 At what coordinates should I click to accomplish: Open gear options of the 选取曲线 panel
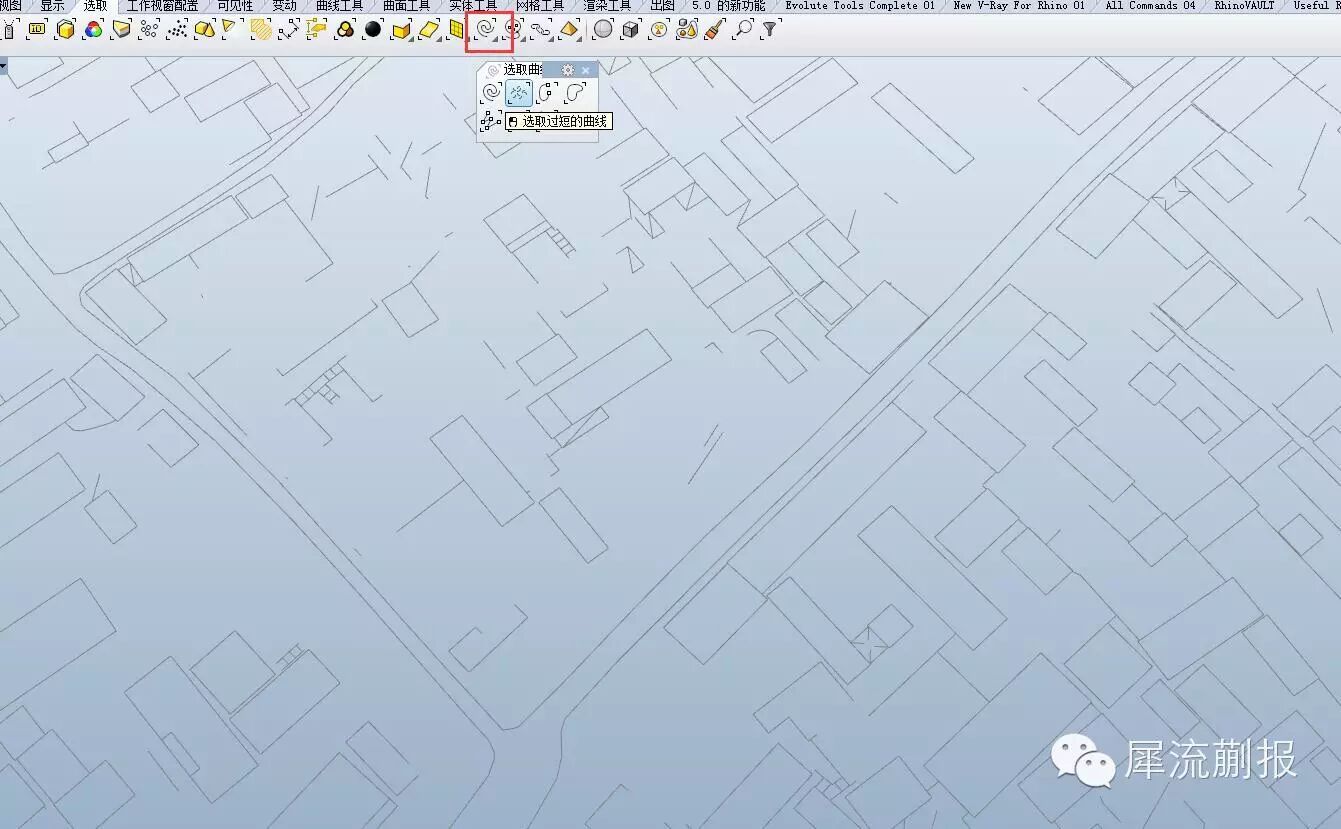[x=567, y=70]
